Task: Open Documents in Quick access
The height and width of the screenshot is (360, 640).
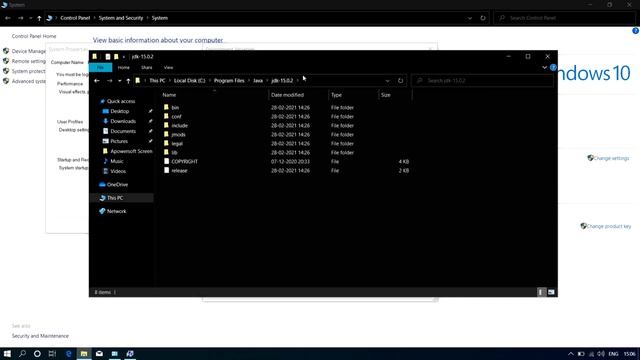Action: (x=123, y=131)
